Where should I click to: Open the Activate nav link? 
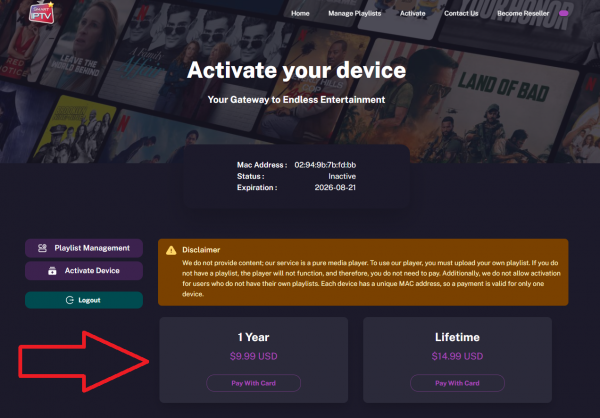[x=412, y=13]
